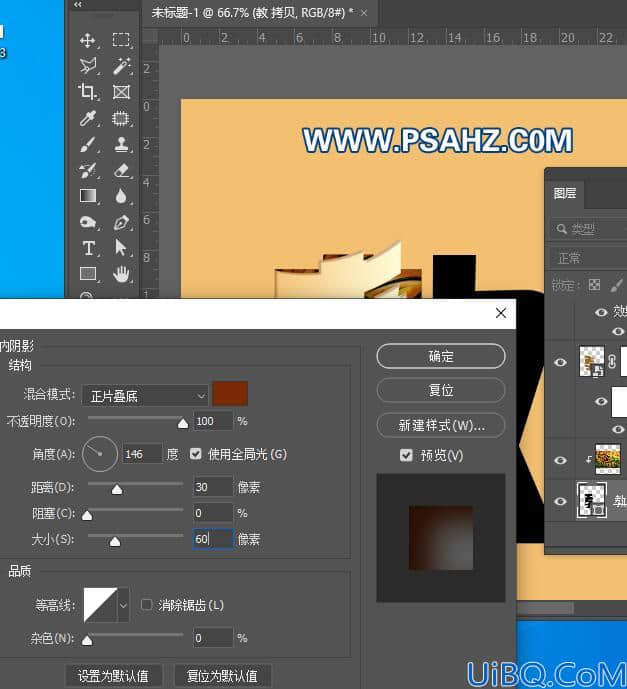Click the 复位 button
This screenshot has width=627, height=689.
tap(441, 390)
